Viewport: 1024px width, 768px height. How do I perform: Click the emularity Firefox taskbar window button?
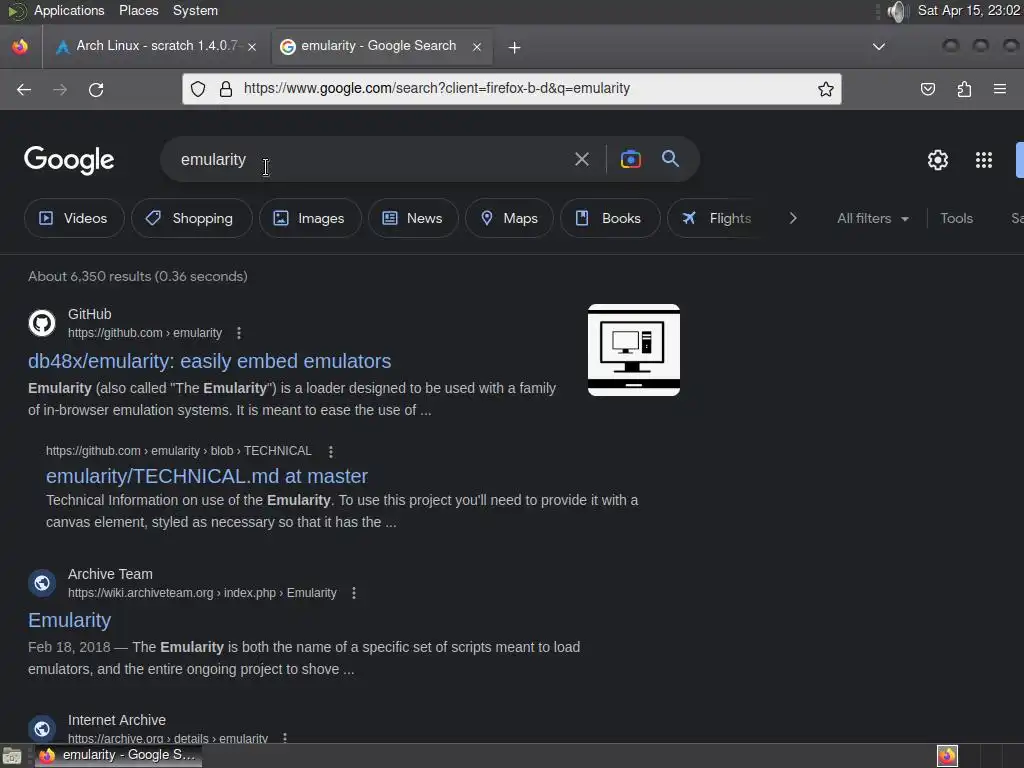118,756
